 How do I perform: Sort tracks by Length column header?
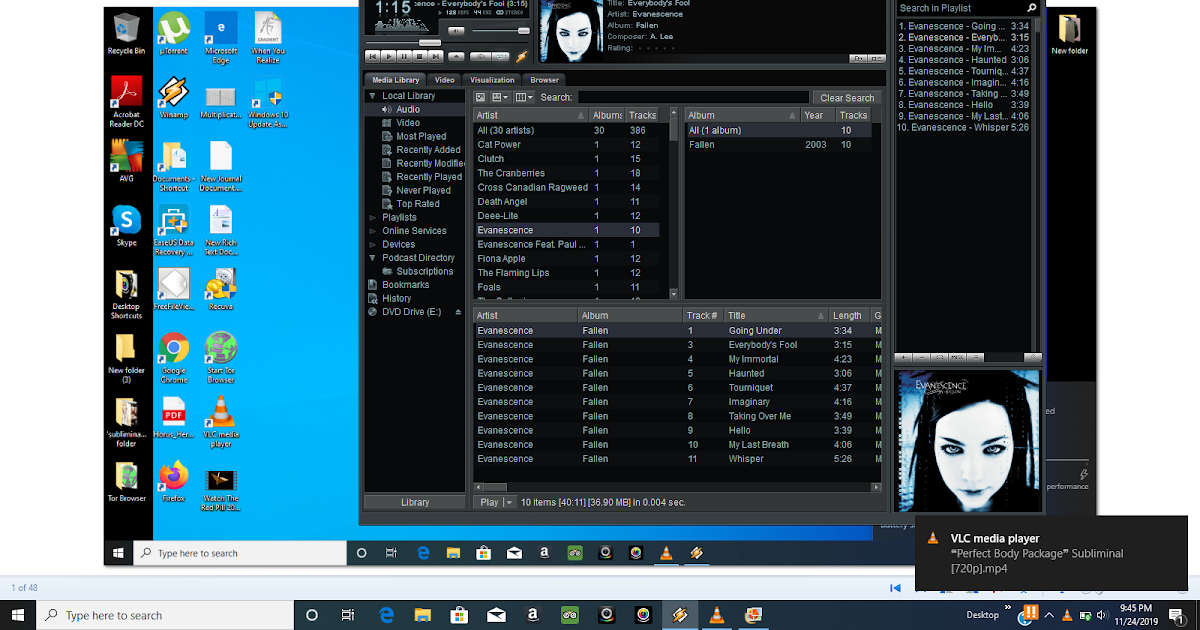(x=849, y=315)
